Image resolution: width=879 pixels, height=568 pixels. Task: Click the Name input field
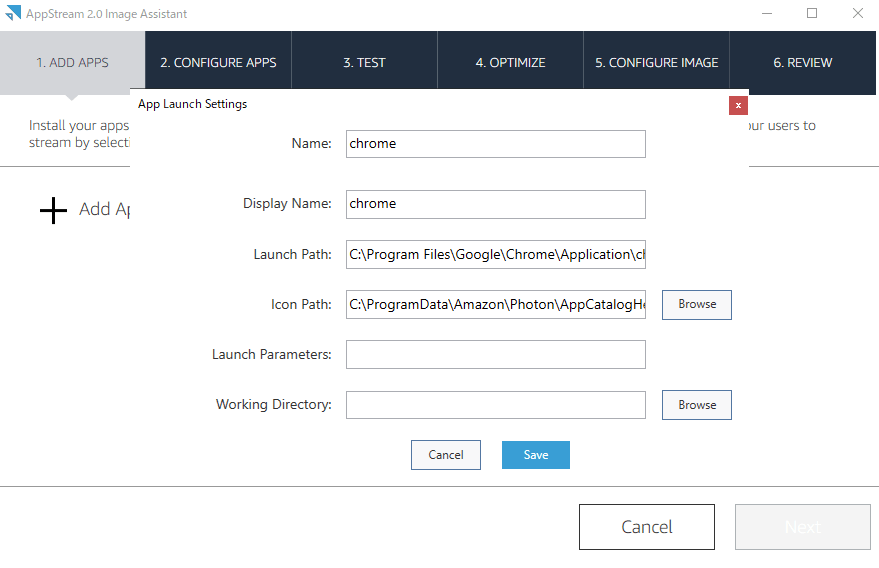[x=496, y=144]
